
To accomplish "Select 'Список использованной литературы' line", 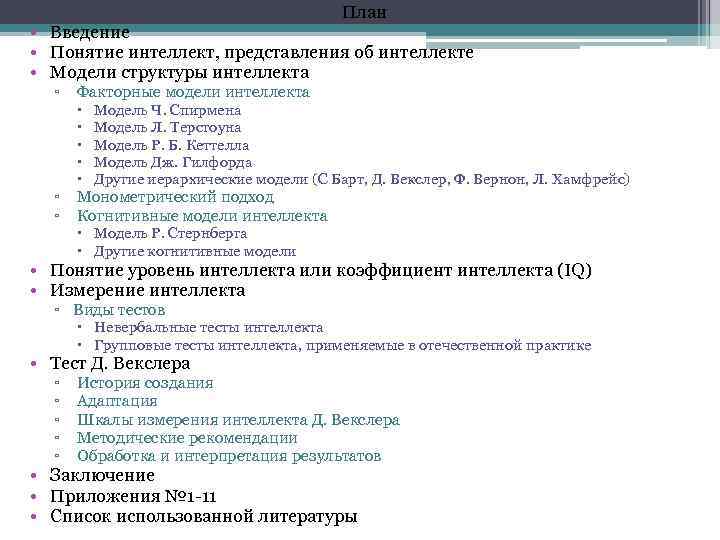I will 203,516.
